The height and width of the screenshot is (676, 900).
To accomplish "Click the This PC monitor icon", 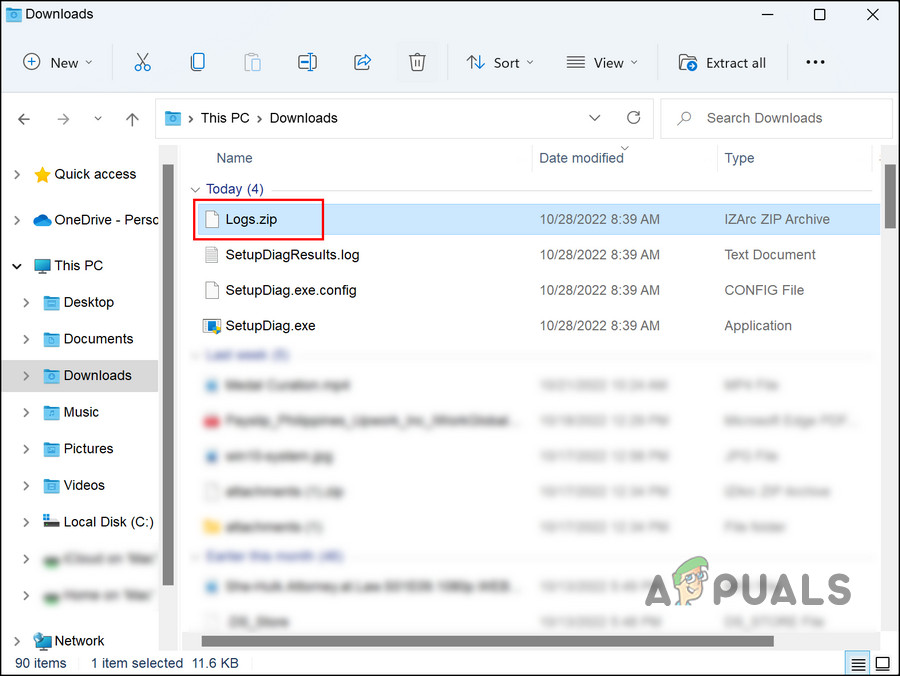I will tap(42, 266).
